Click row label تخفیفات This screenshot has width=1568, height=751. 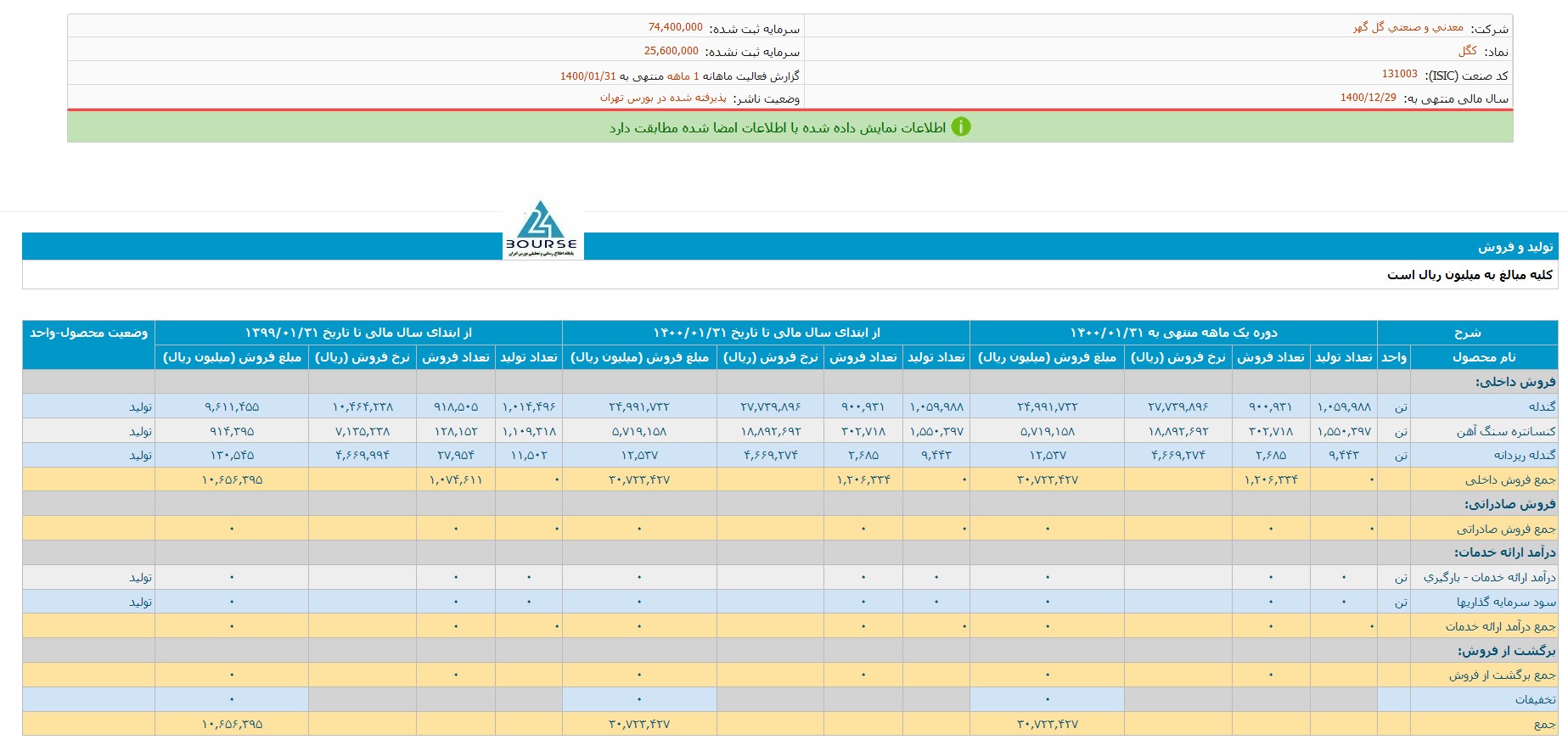click(1536, 700)
